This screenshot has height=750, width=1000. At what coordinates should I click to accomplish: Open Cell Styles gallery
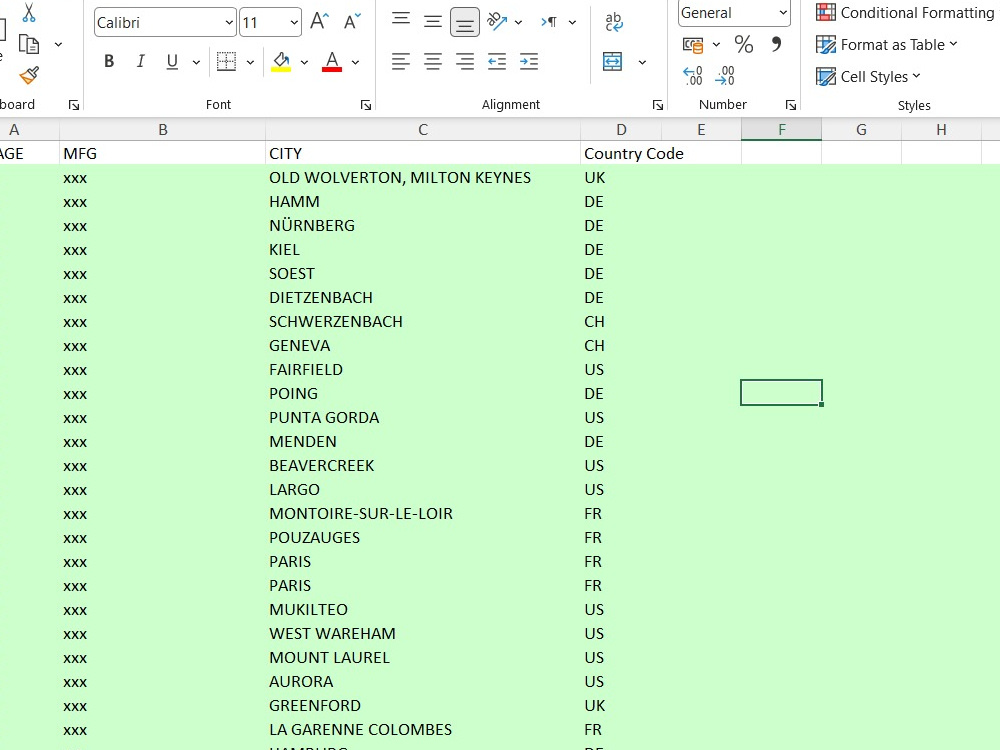(x=868, y=77)
